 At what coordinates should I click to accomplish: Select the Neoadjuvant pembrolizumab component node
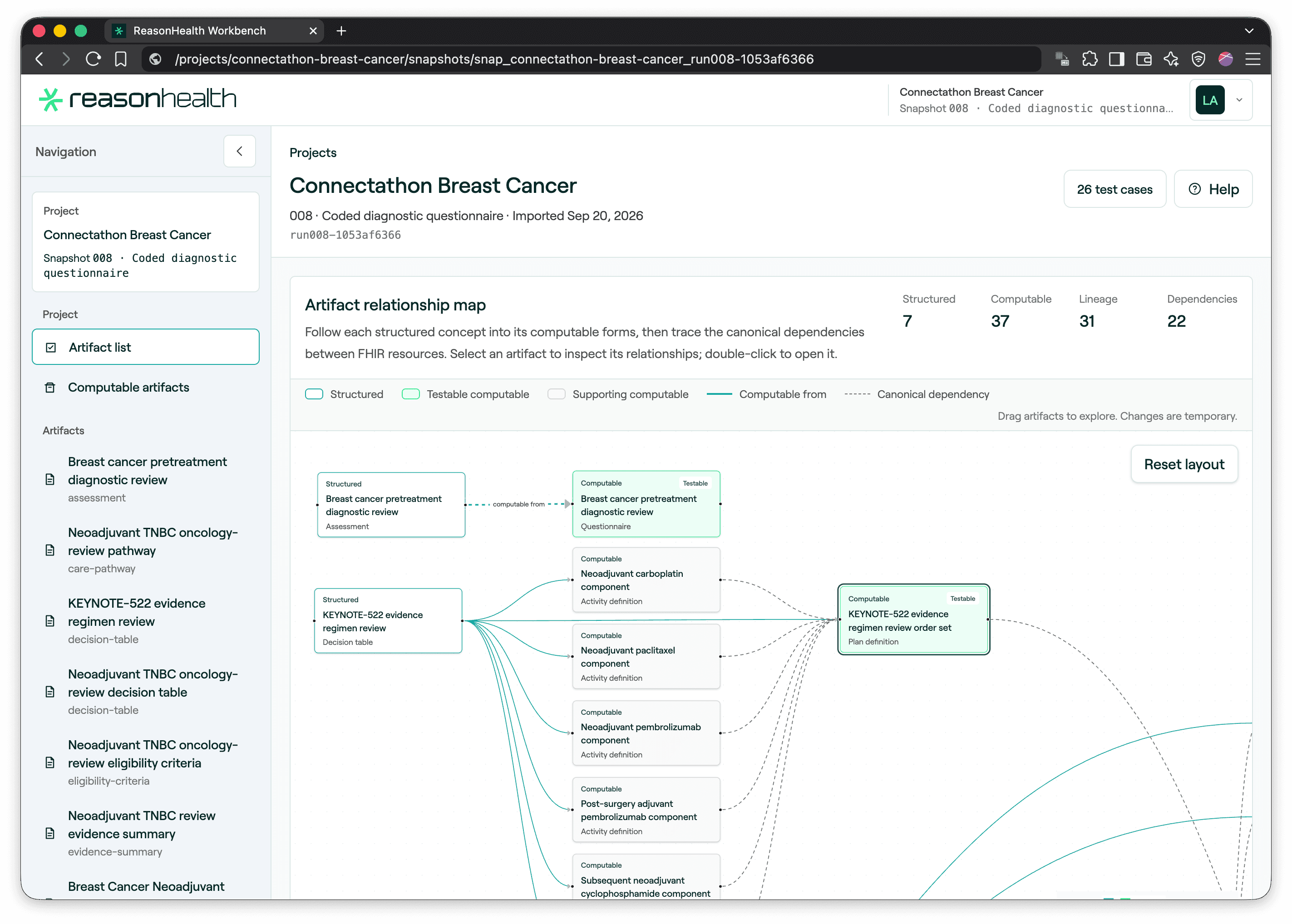646,733
